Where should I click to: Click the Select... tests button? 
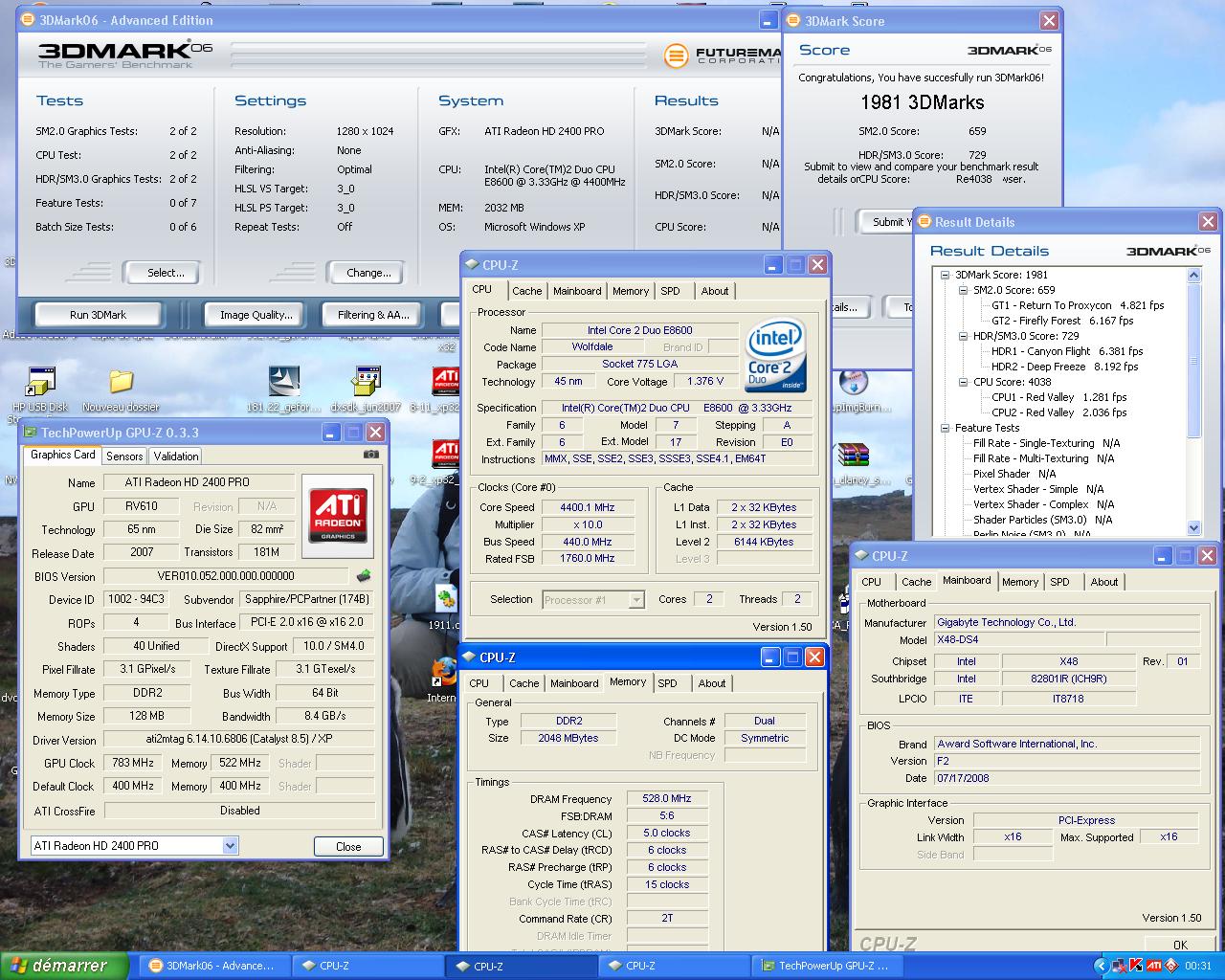[x=166, y=273]
